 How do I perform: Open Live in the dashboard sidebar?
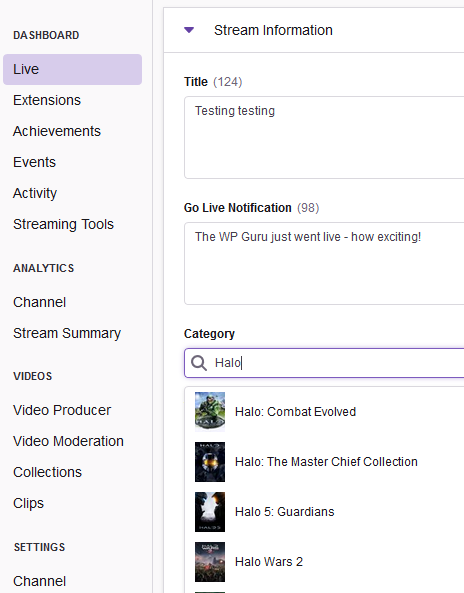tap(73, 69)
